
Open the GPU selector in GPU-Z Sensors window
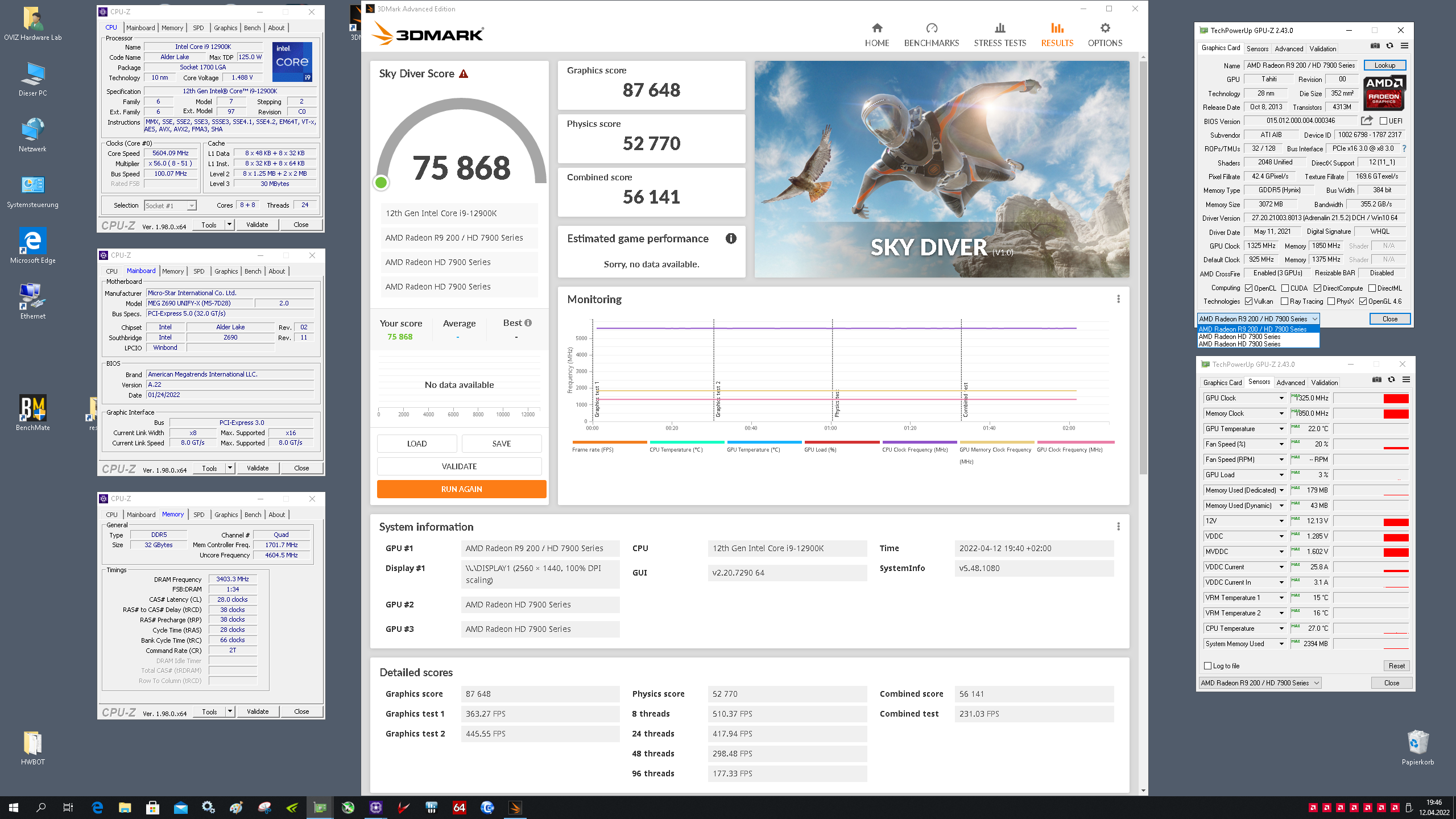click(1260, 682)
